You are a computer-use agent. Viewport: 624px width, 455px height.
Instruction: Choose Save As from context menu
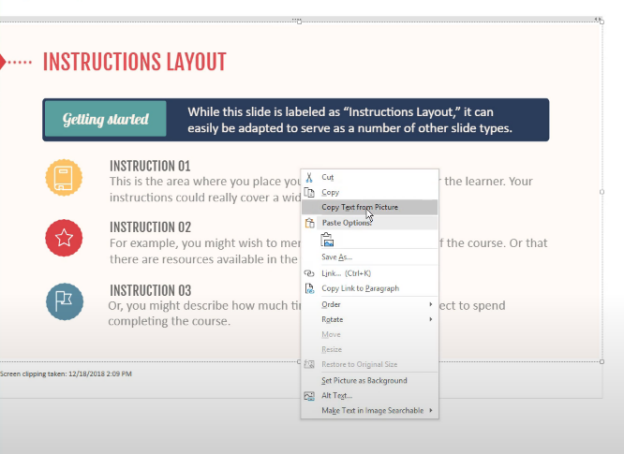pyautogui.click(x=336, y=257)
